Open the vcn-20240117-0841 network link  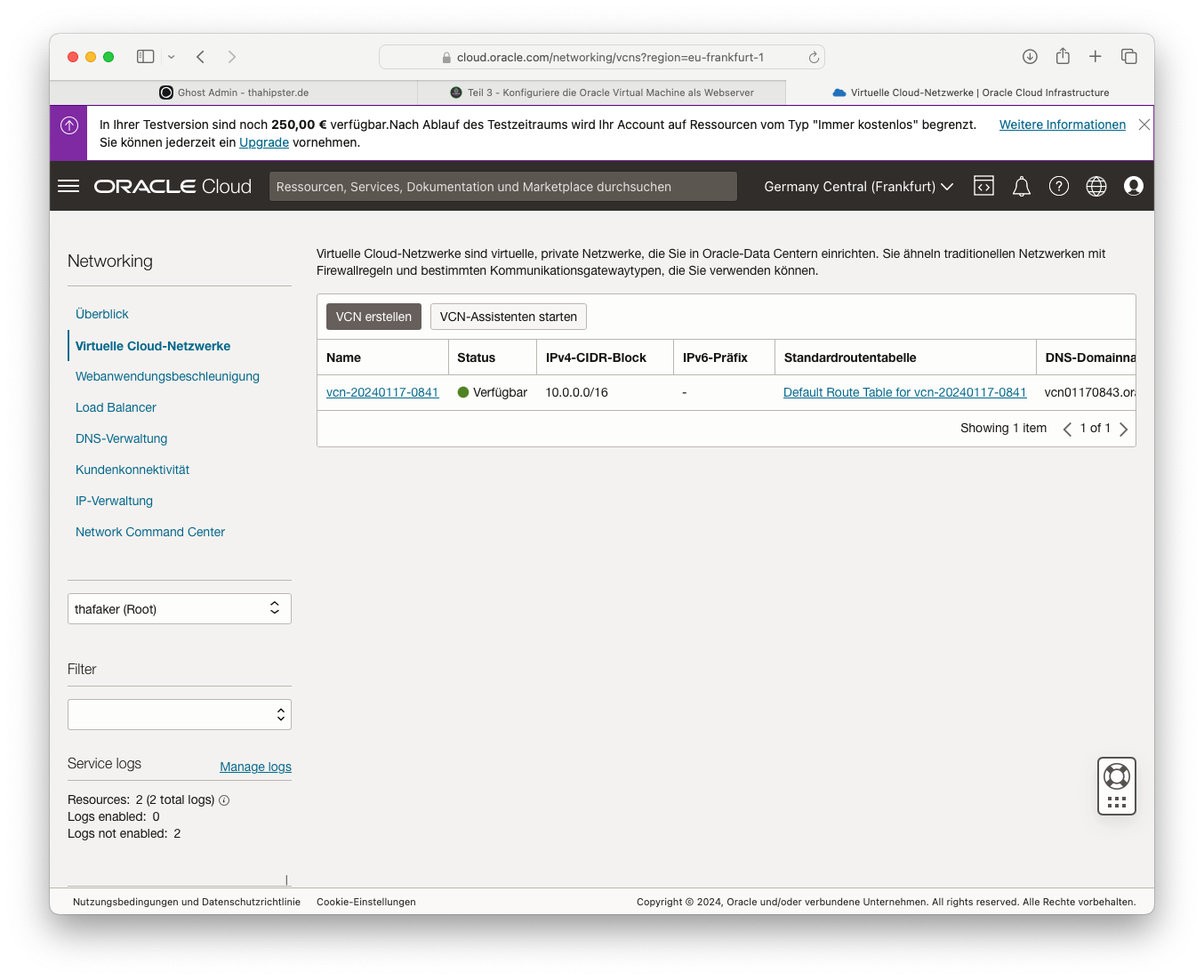coord(382,392)
